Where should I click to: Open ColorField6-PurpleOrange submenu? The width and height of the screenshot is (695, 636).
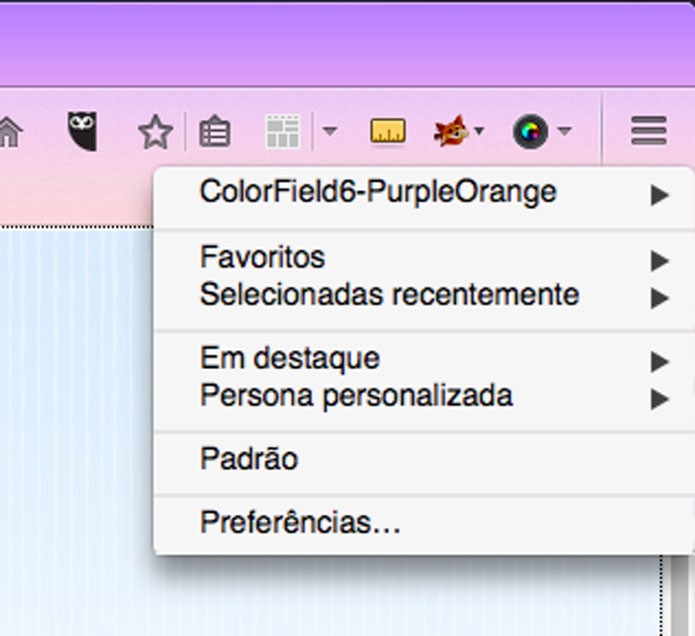424,193
